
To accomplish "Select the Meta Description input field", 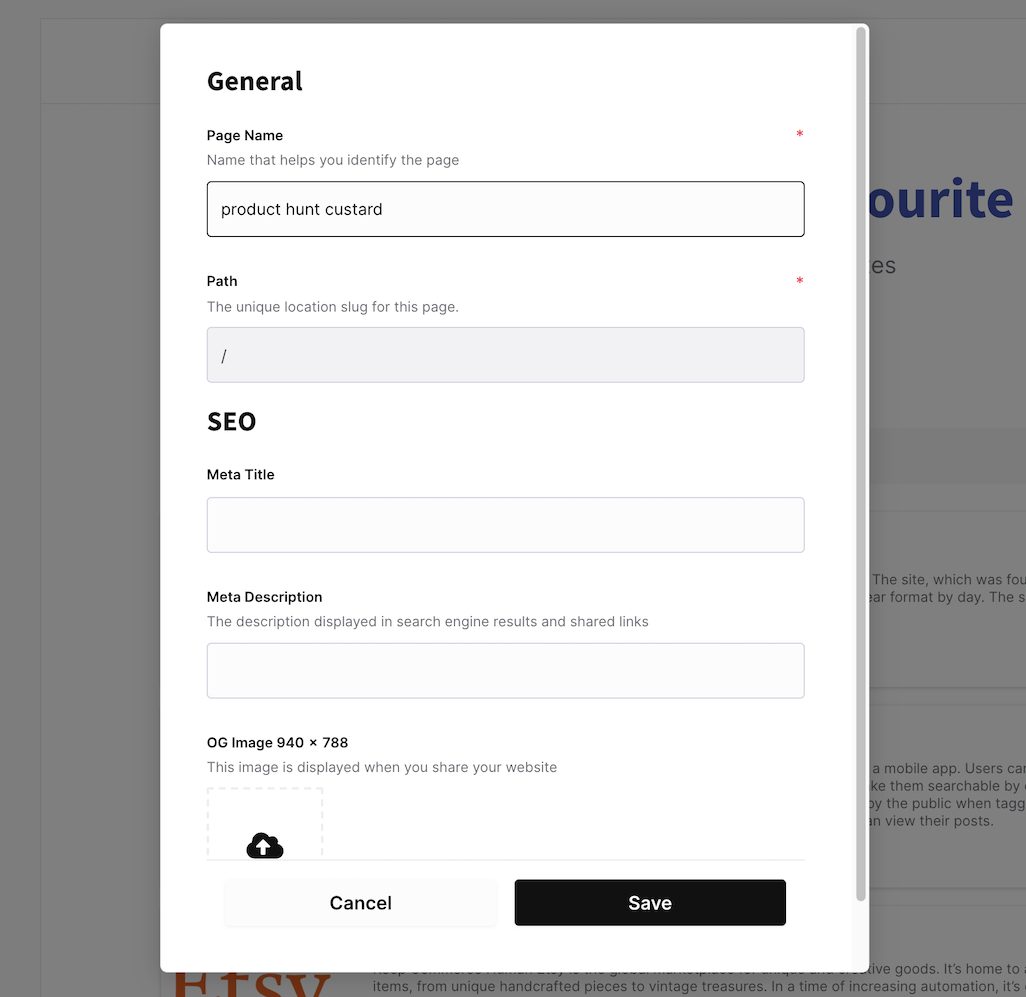I will coord(505,671).
